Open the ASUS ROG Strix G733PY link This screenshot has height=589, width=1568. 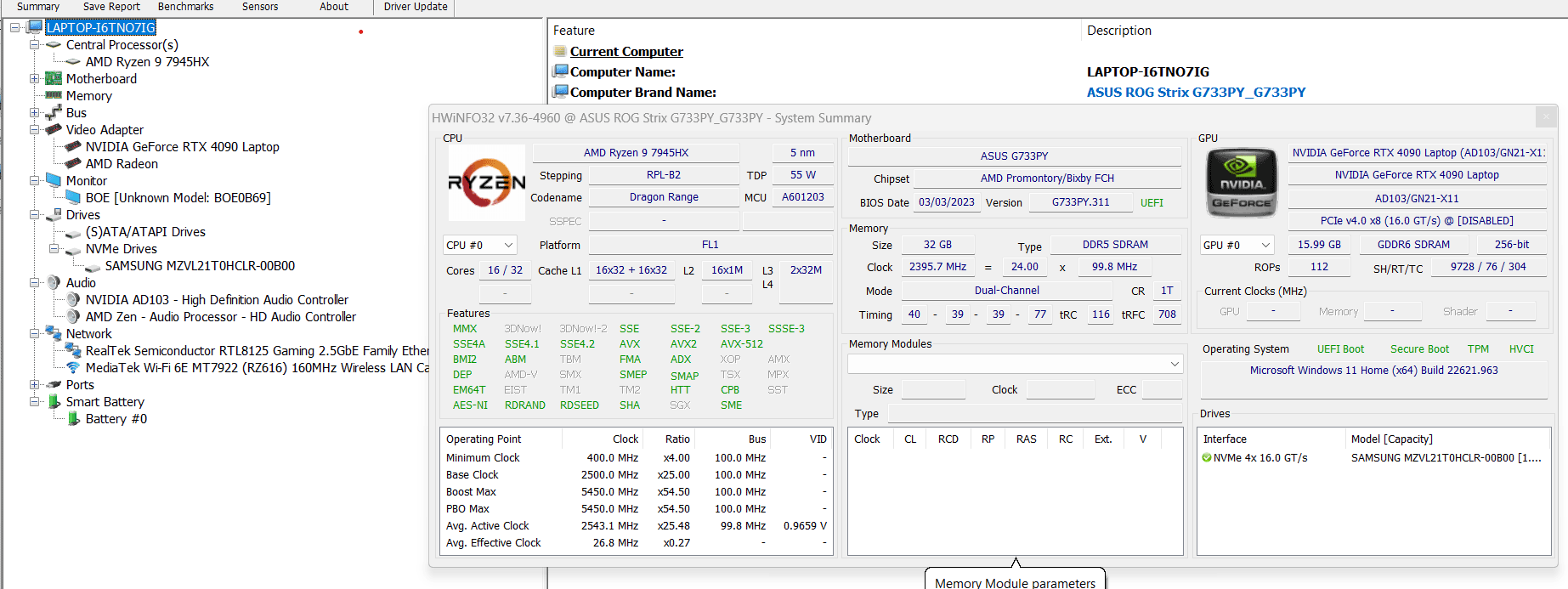[x=1196, y=92]
